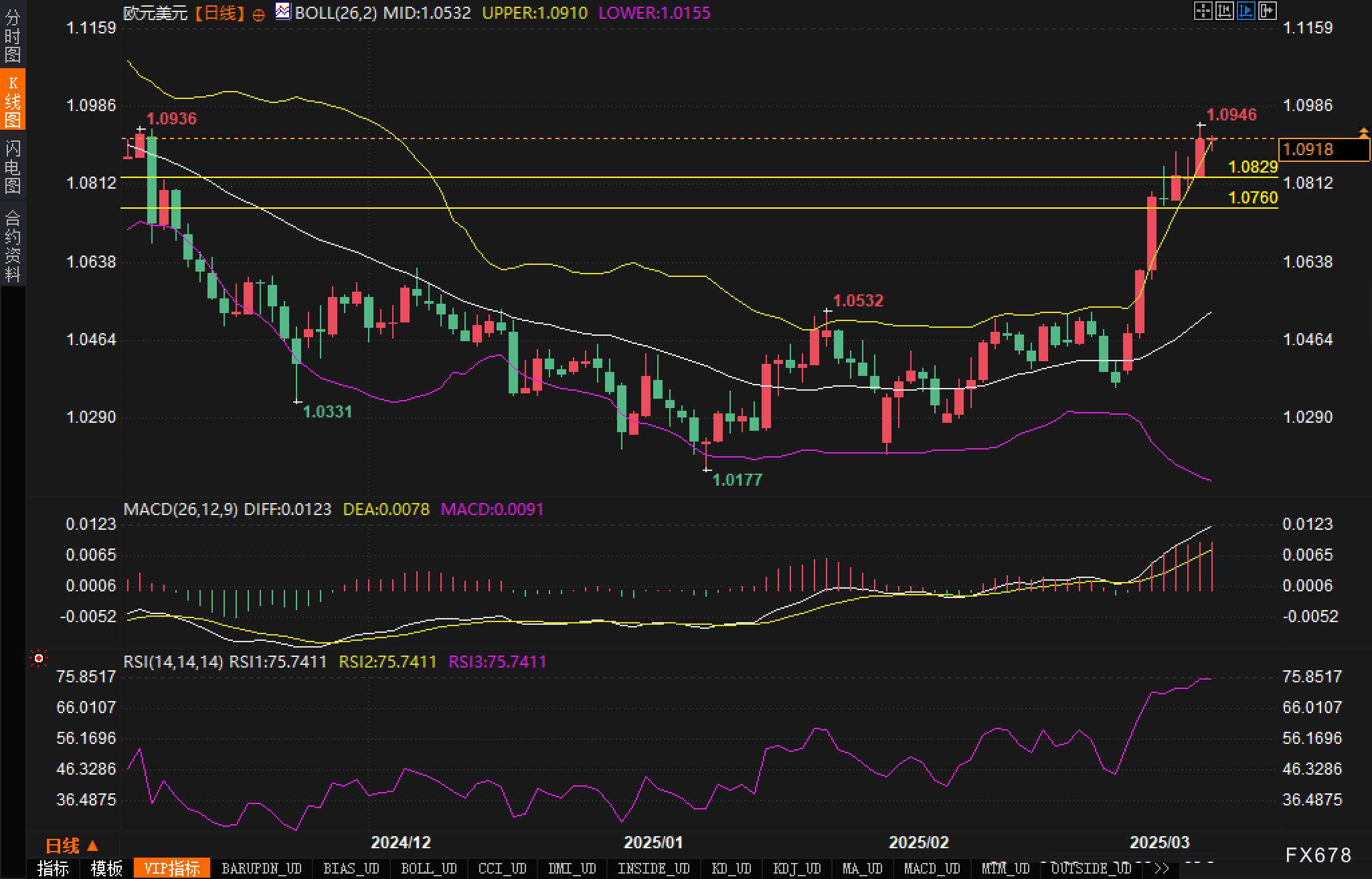Viewport: 1372px width, 879px height.
Task: Click the 模板 template button
Action: 107,869
